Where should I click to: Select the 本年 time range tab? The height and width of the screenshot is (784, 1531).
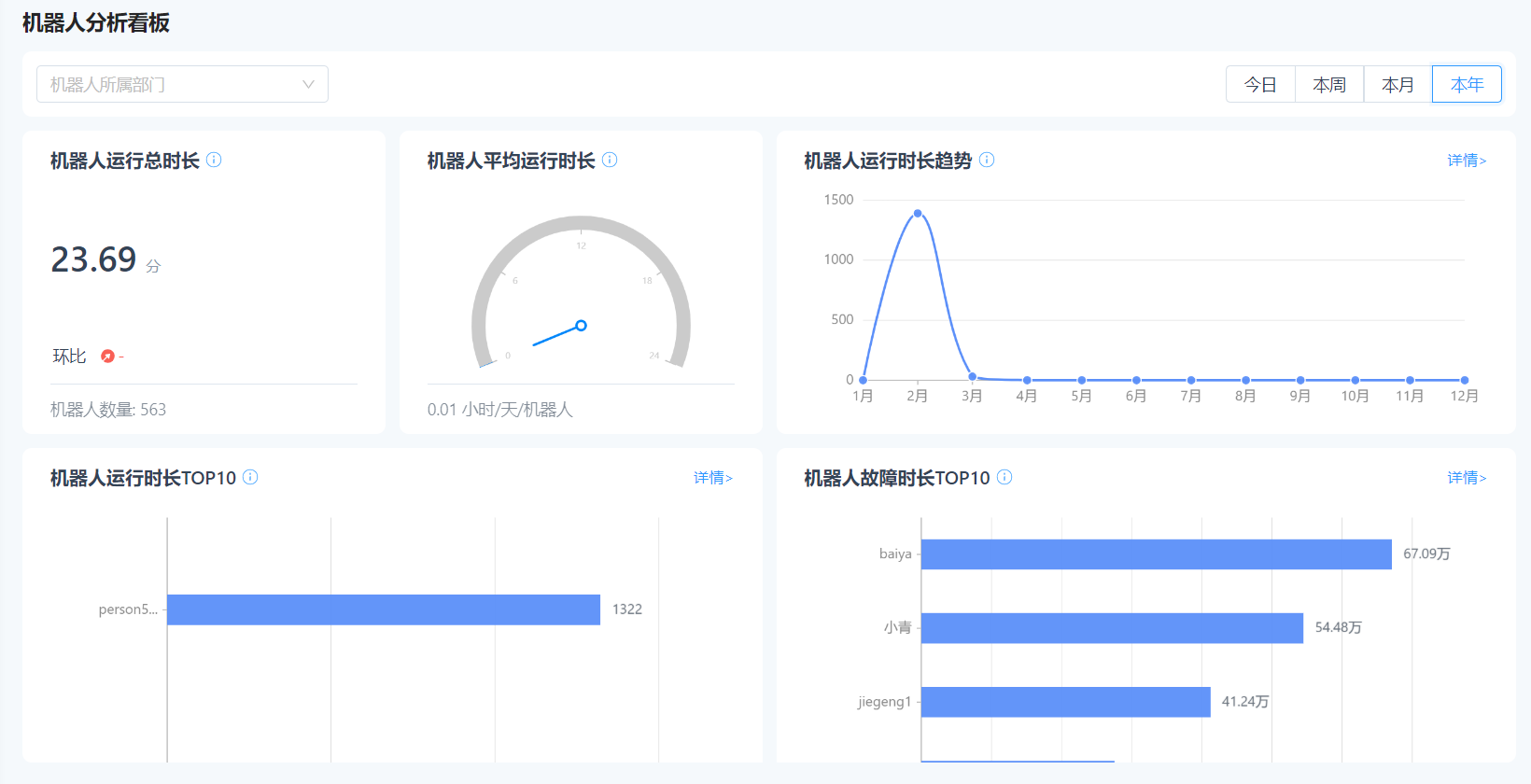coord(1467,84)
